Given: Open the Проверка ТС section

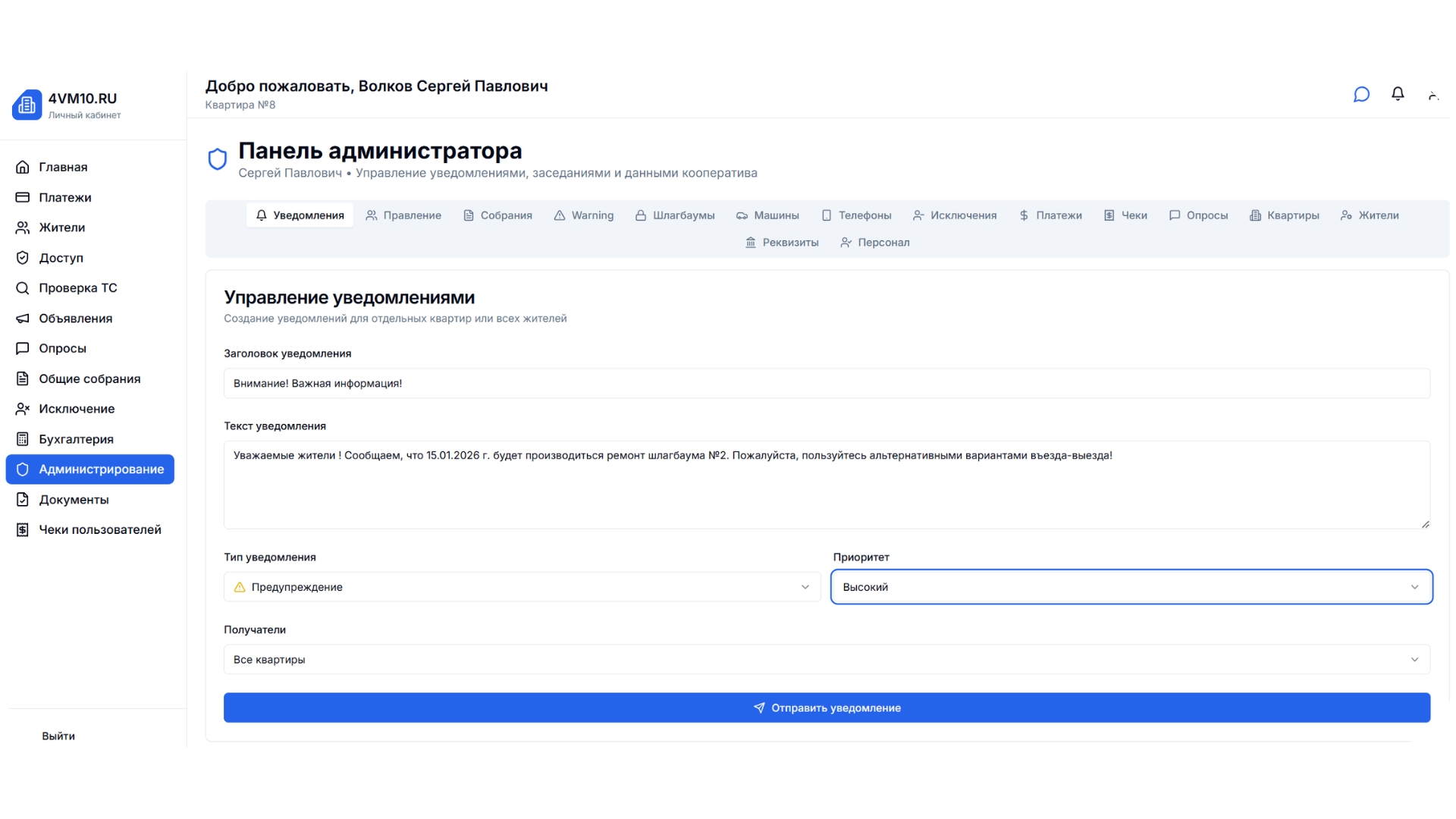Looking at the screenshot, I should (78, 288).
